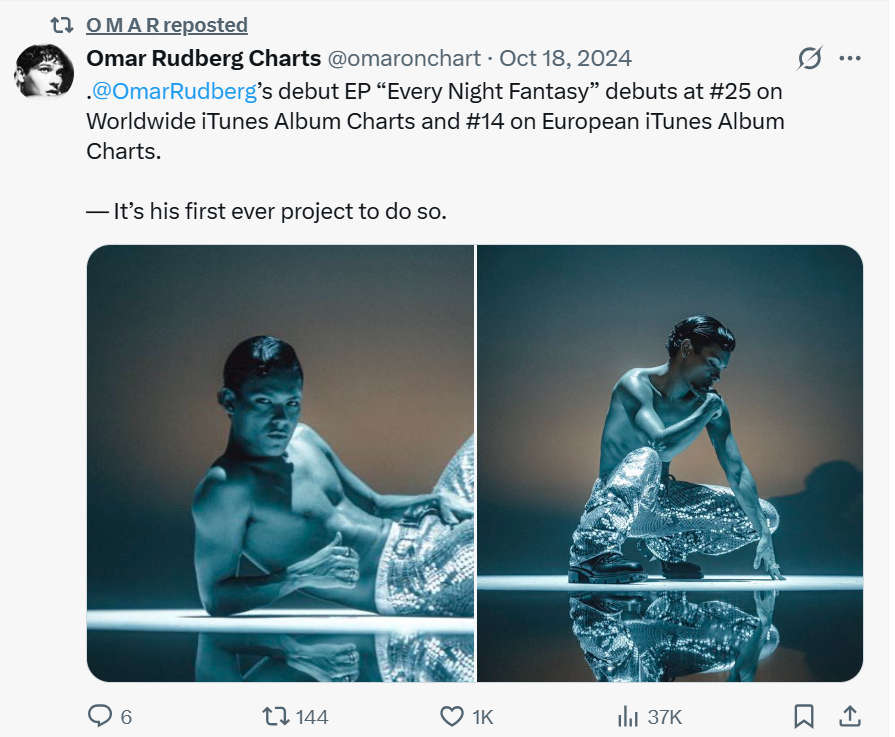Open the left photo of man lying down
Image resolution: width=895 pixels, height=737 pixels.
coord(280,463)
